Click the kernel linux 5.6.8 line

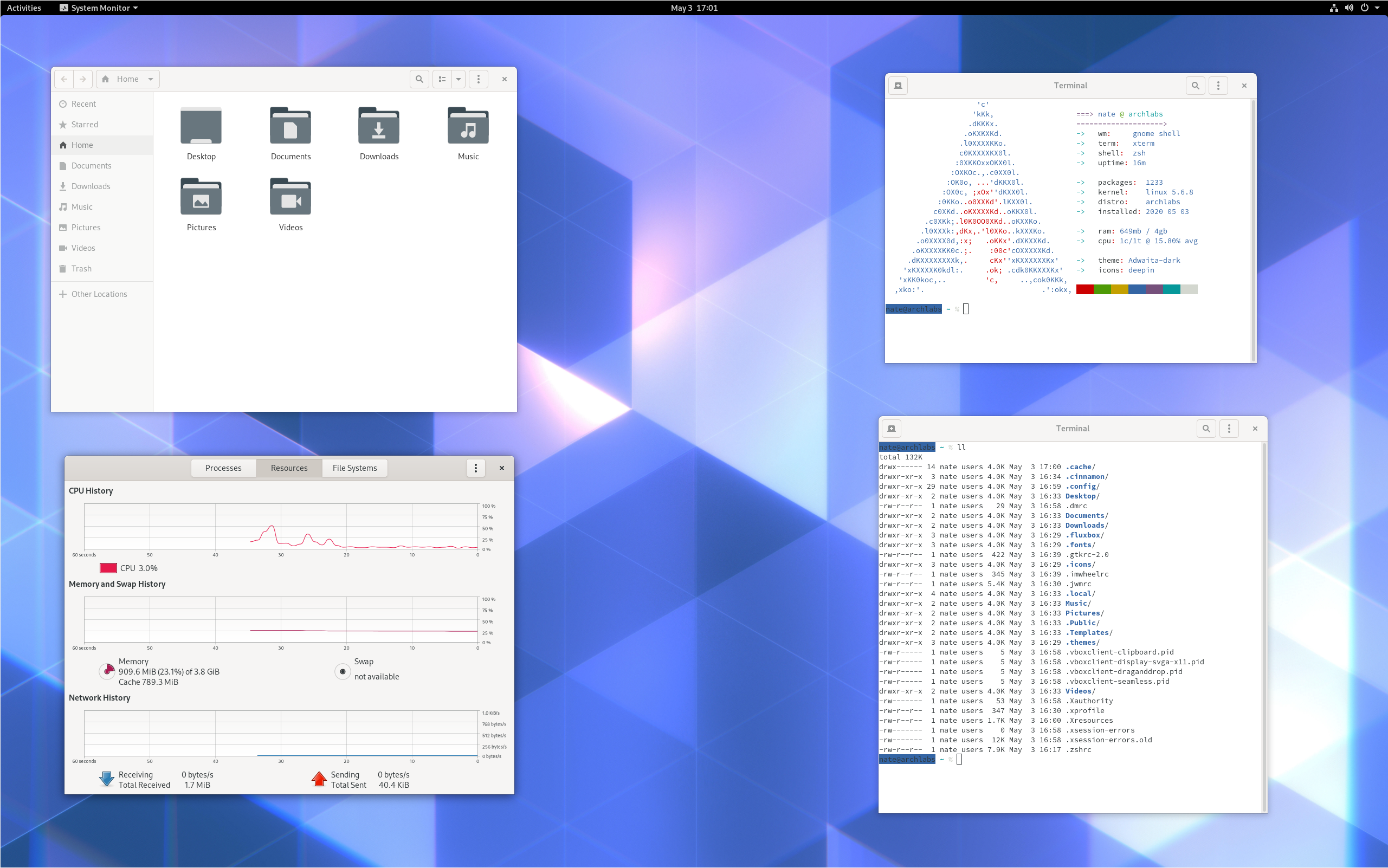pos(1135,192)
